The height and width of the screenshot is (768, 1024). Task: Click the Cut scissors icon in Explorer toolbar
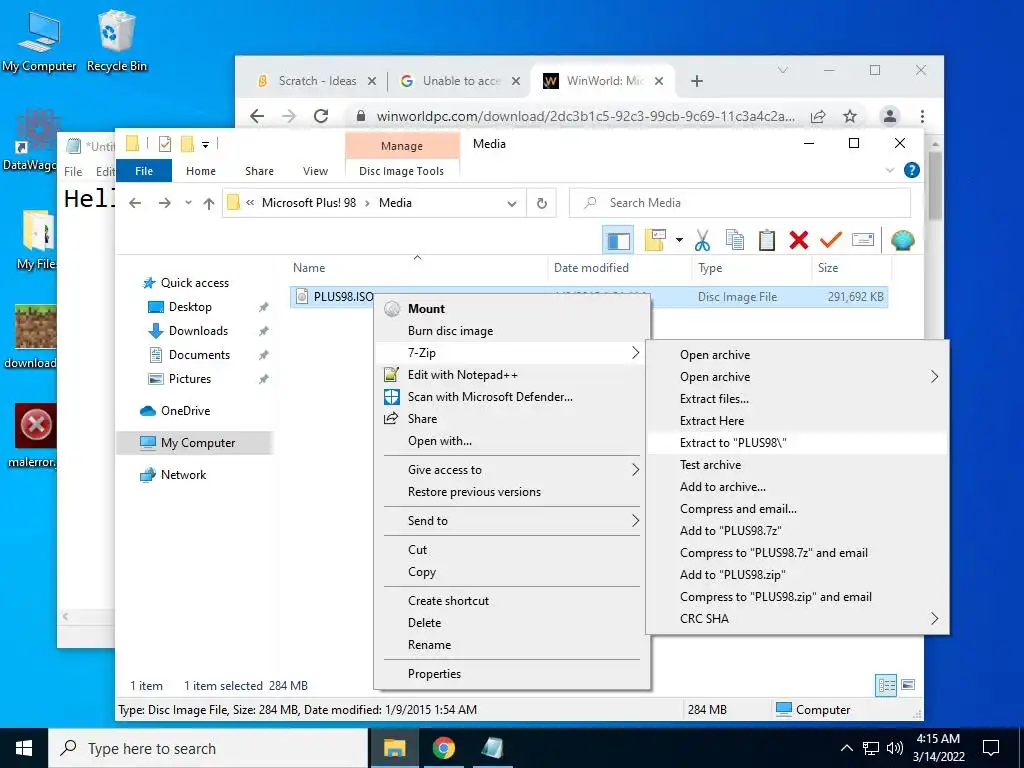(x=702, y=240)
